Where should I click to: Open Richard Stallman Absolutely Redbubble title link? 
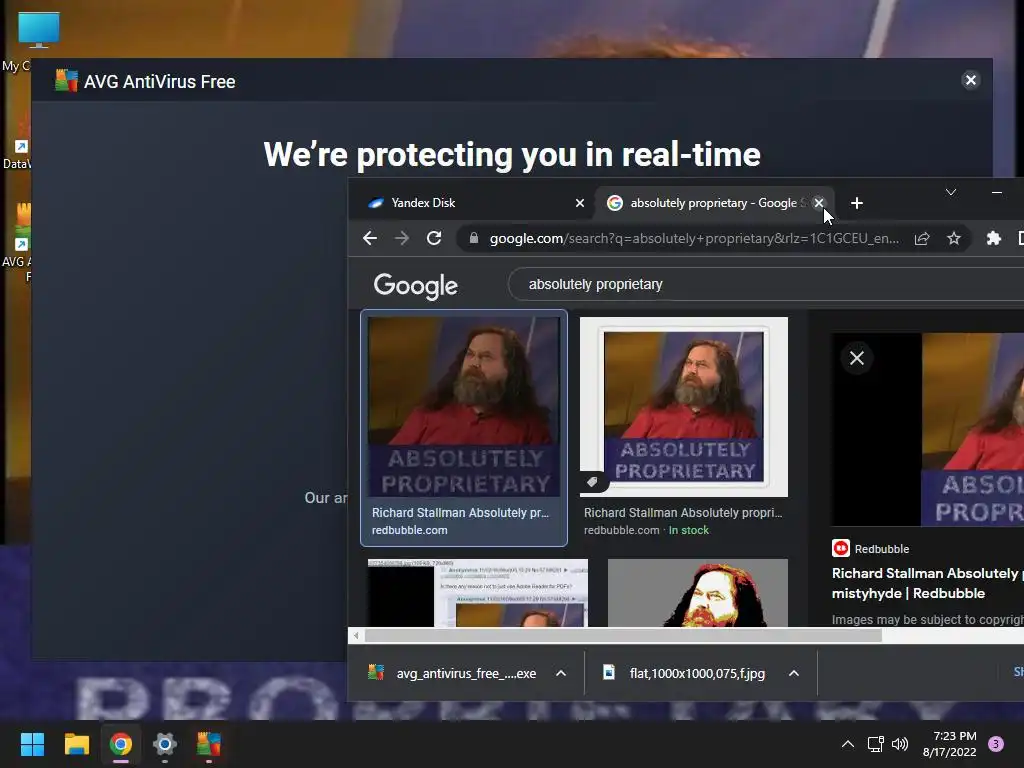tap(927, 583)
